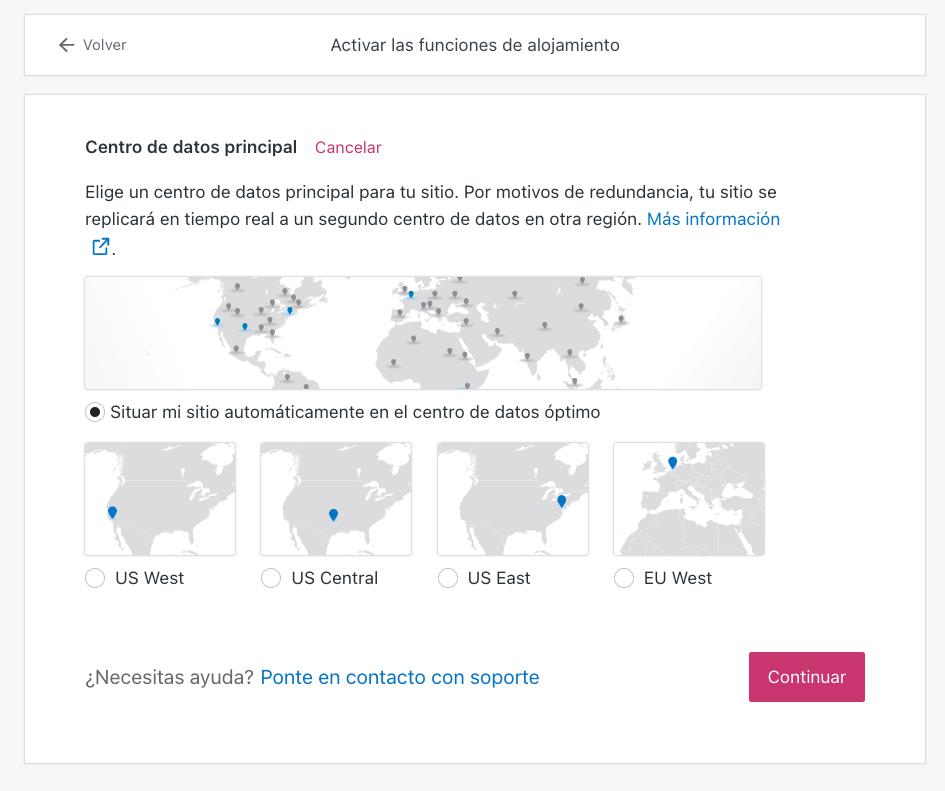Click the blue pin in the US West map
Screen dimensions: 945x791
112,512
